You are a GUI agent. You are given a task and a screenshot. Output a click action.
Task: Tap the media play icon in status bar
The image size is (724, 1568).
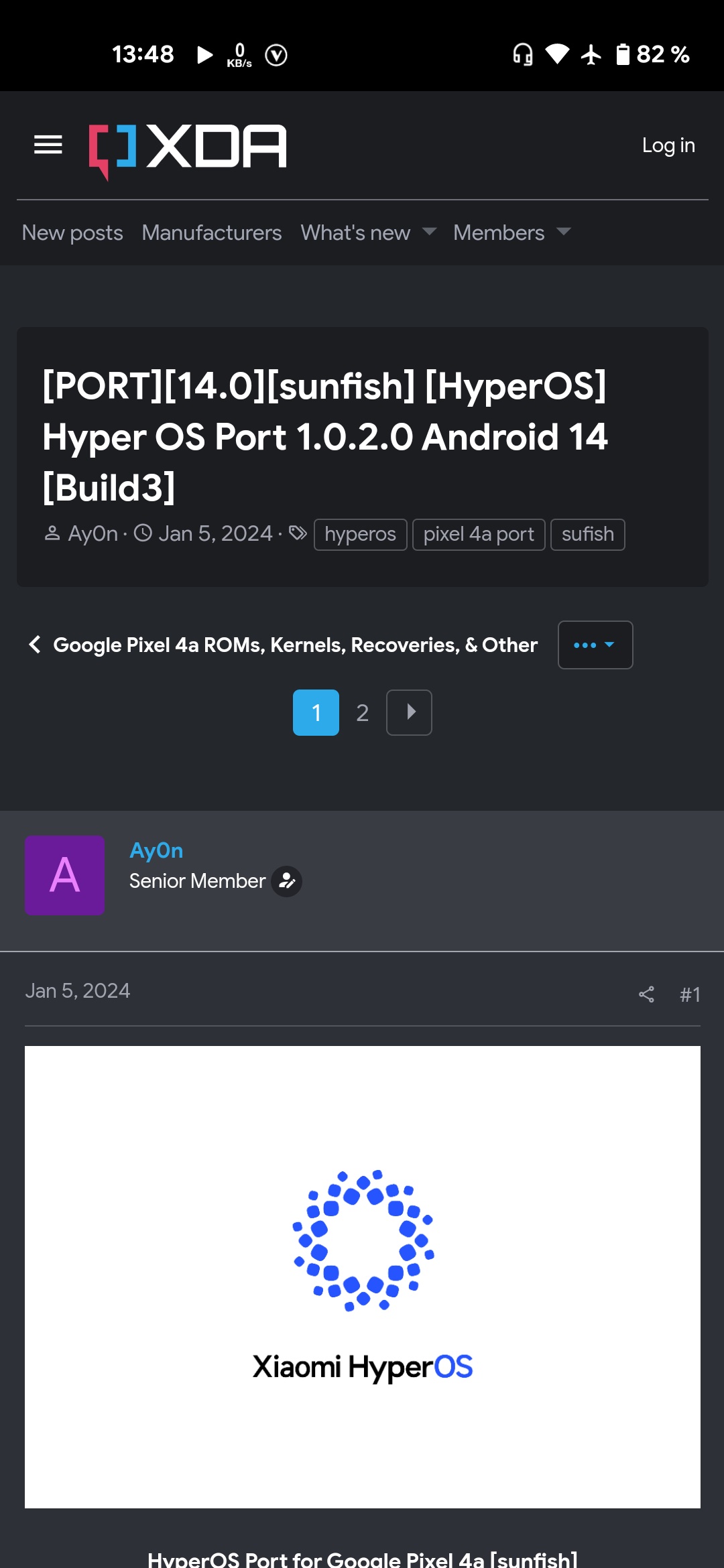click(x=205, y=54)
